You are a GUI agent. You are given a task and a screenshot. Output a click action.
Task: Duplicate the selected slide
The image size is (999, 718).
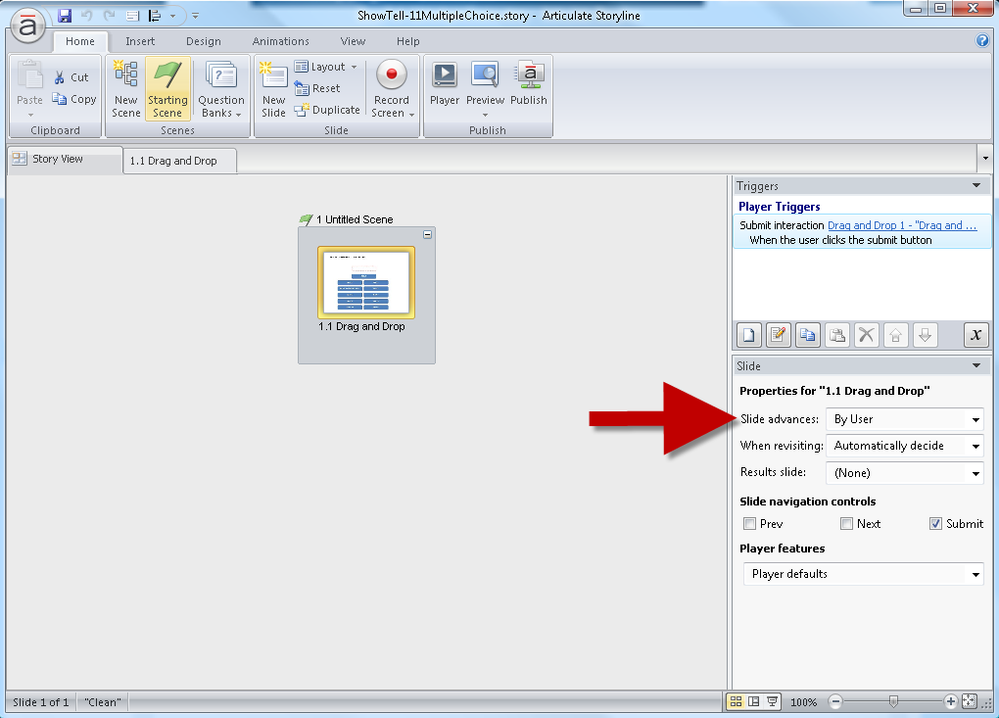click(327, 110)
